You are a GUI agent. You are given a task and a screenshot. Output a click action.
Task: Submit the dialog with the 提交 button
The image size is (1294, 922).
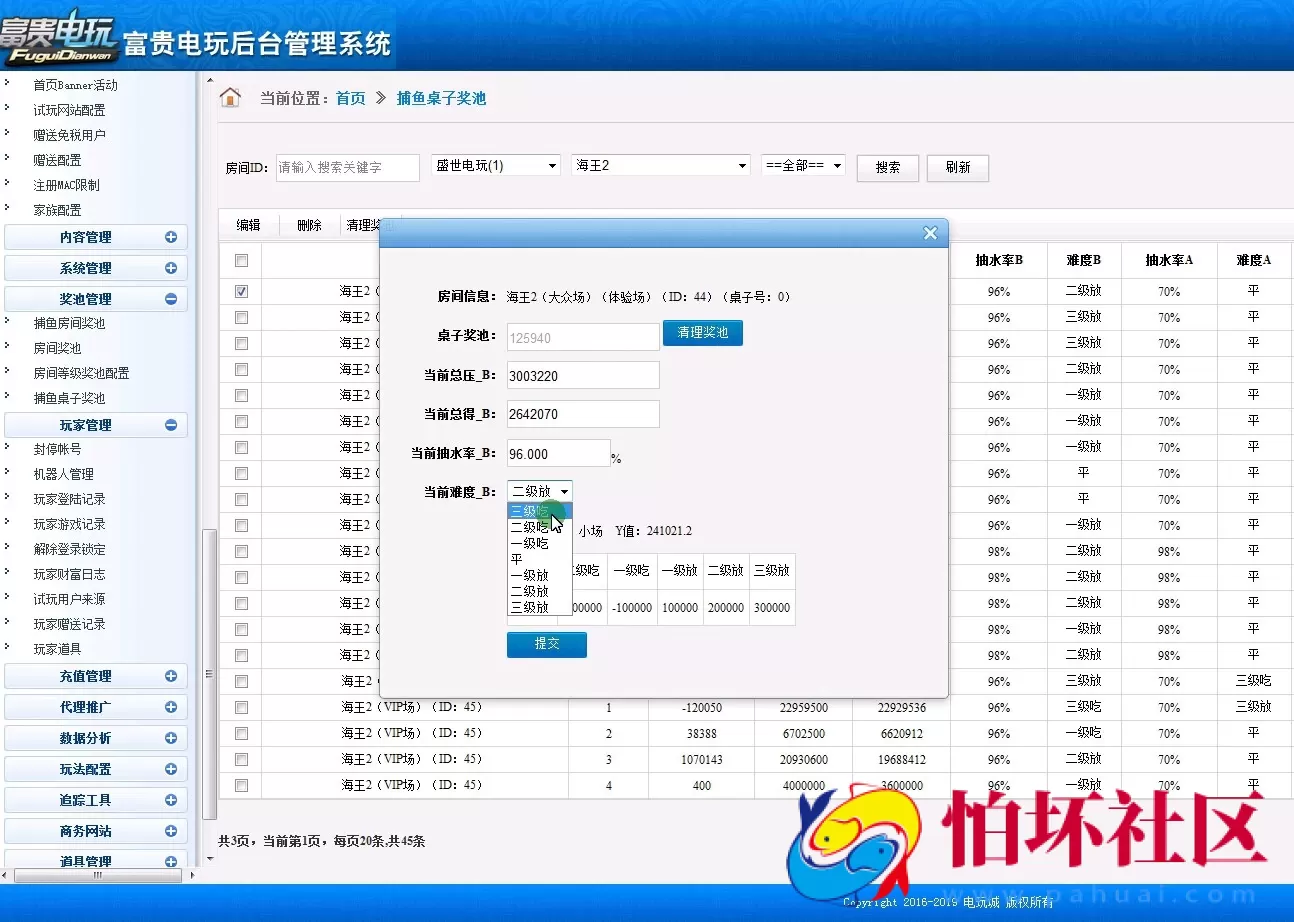[546, 645]
